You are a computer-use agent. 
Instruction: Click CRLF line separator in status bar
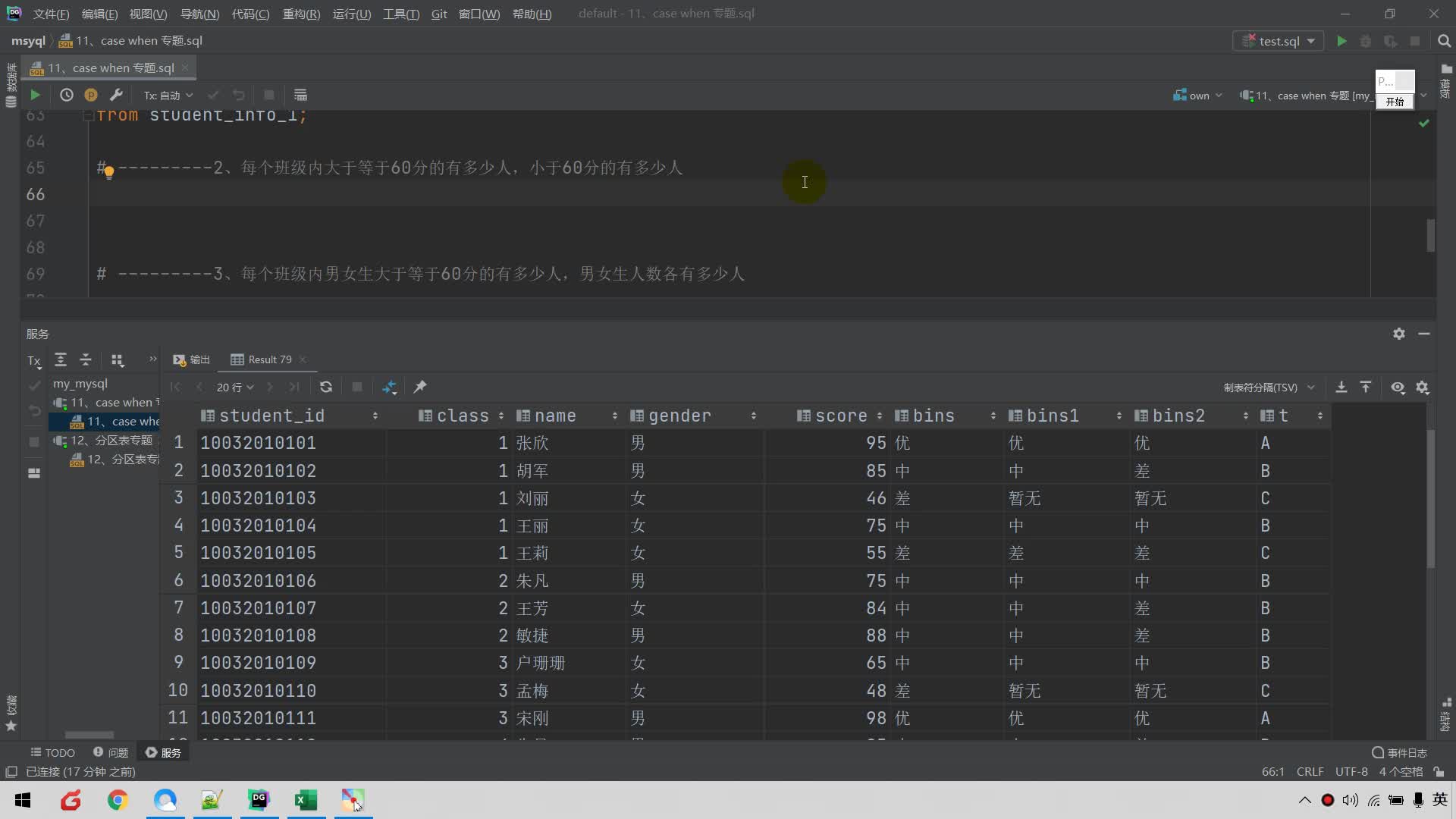1310,772
